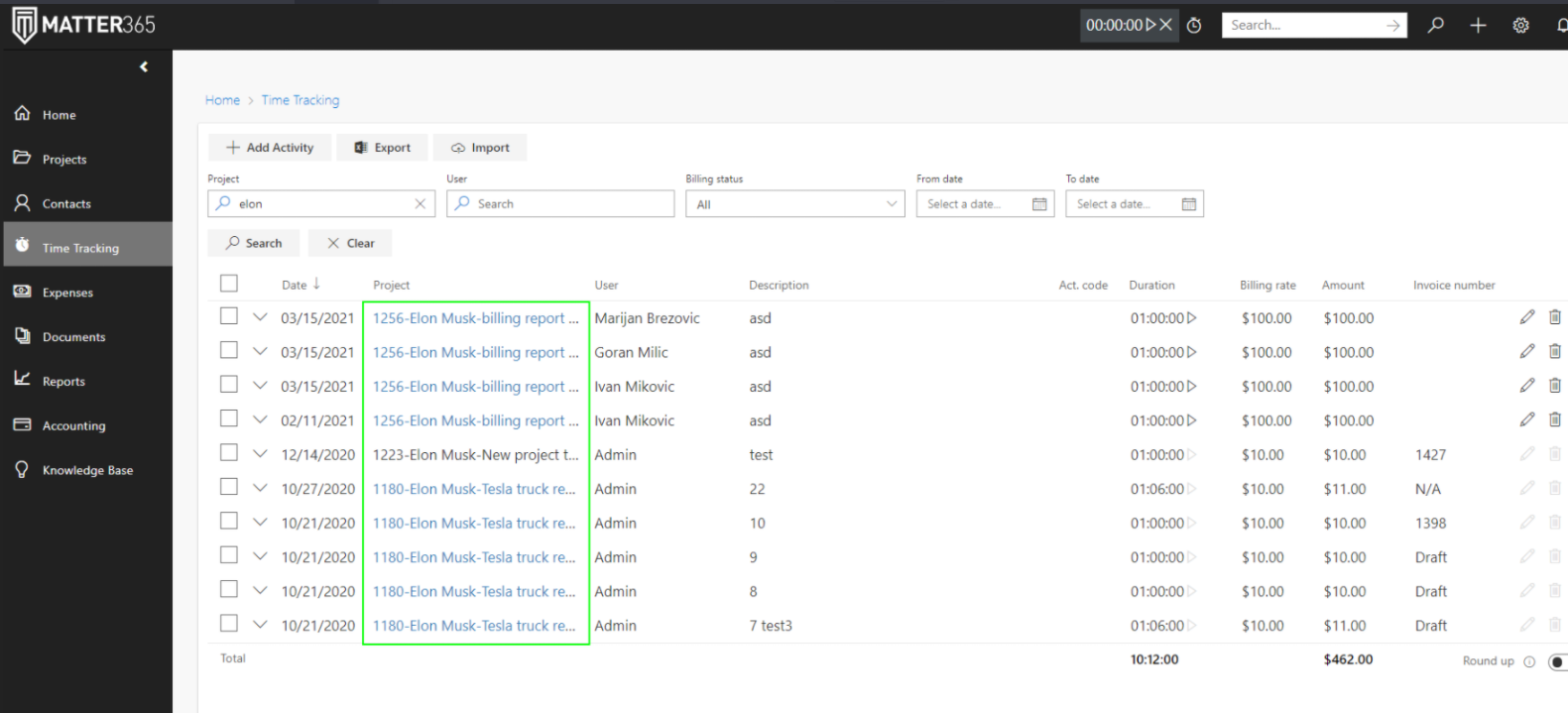Open project link in Goran Milic row
Viewport: 1568px width, 713px height.
tap(475, 352)
